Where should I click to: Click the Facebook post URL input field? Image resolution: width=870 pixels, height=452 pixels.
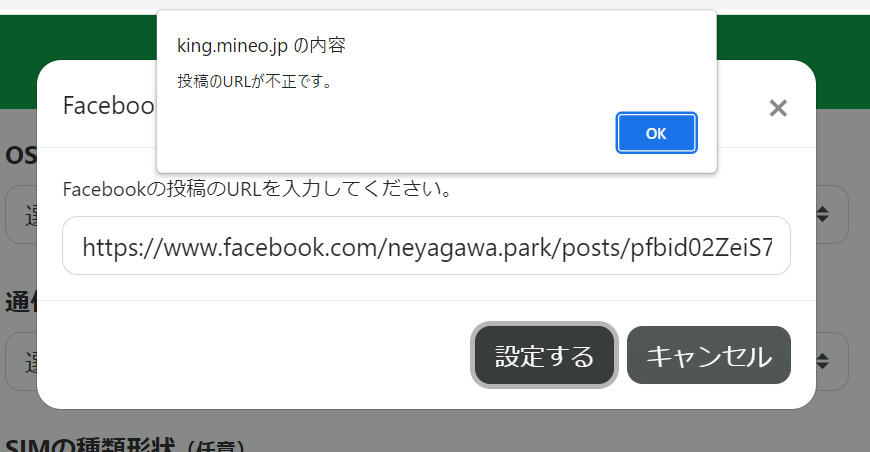point(426,246)
